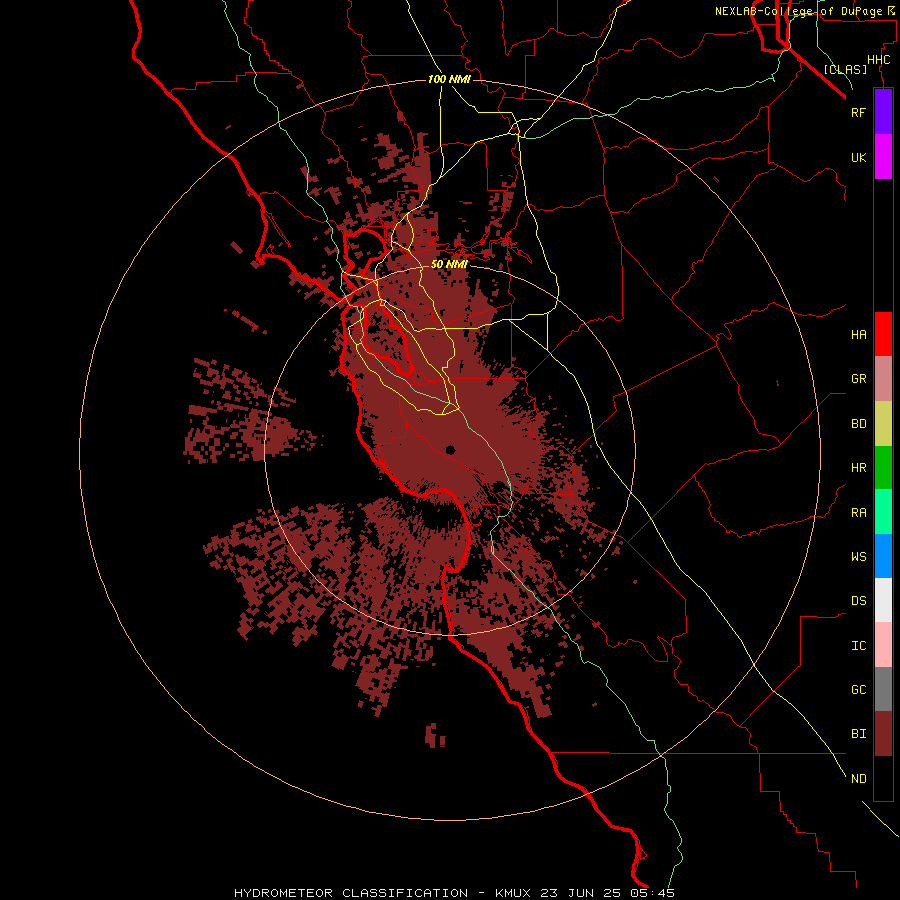The width and height of the screenshot is (900, 900).
Task: Click the GC legend label
Action: pos(858,690)
